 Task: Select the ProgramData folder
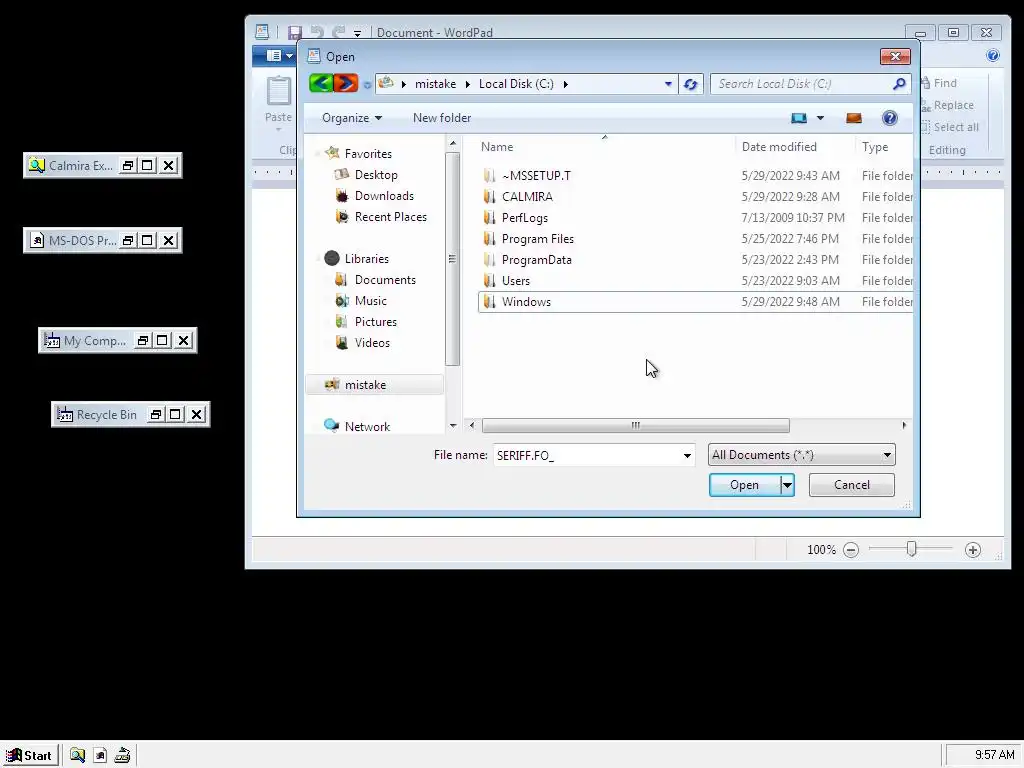point(537,259)
